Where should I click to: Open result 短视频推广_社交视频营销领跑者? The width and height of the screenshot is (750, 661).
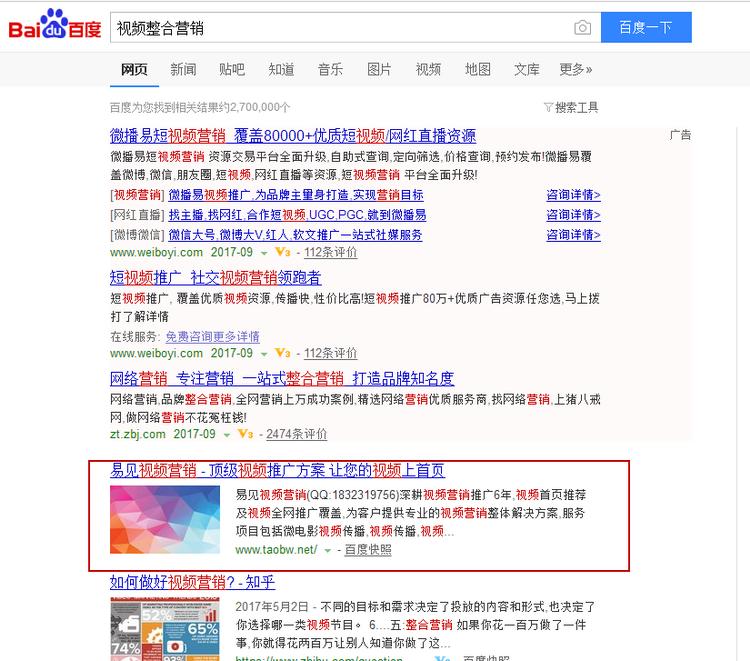(215, 278)
